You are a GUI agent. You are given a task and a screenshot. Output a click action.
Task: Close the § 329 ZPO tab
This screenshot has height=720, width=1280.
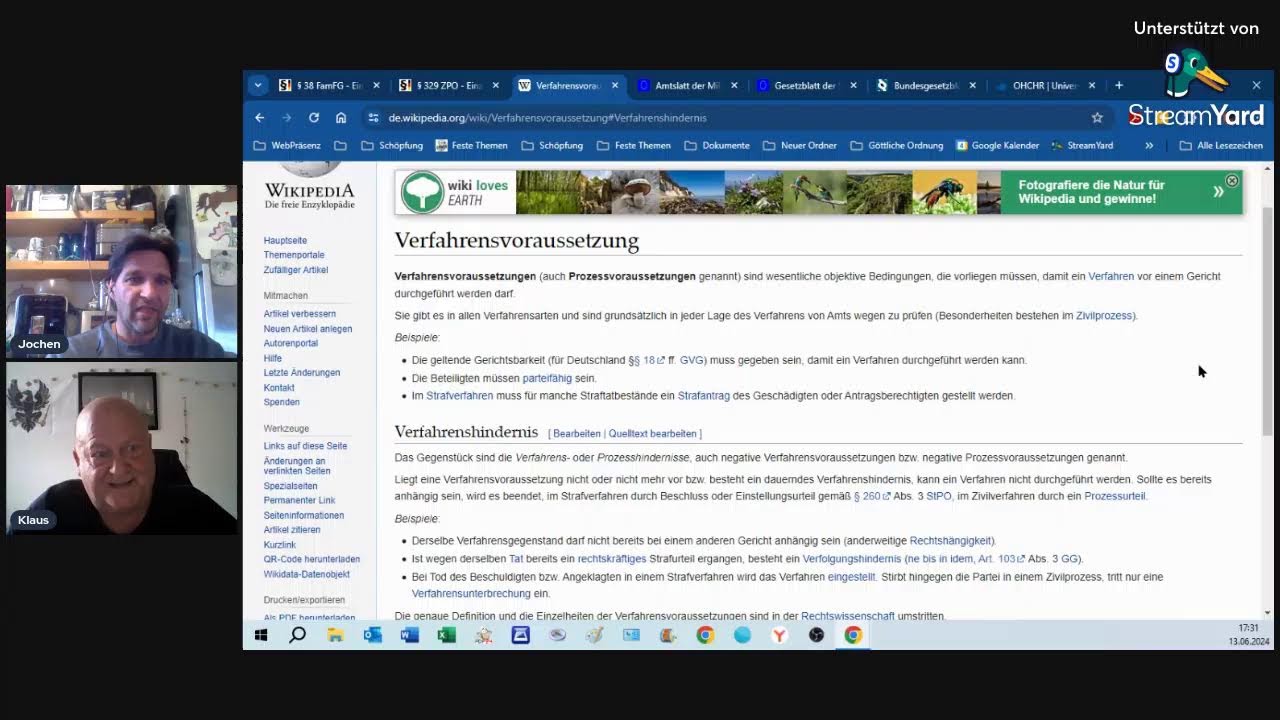495,86
